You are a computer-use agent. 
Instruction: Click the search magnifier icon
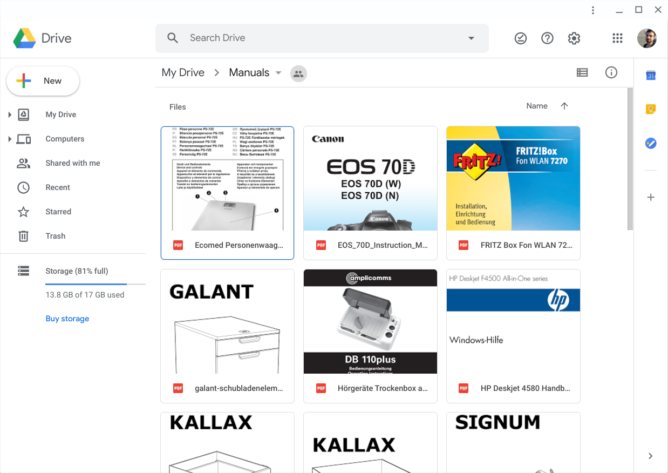(x=173, y=38)
